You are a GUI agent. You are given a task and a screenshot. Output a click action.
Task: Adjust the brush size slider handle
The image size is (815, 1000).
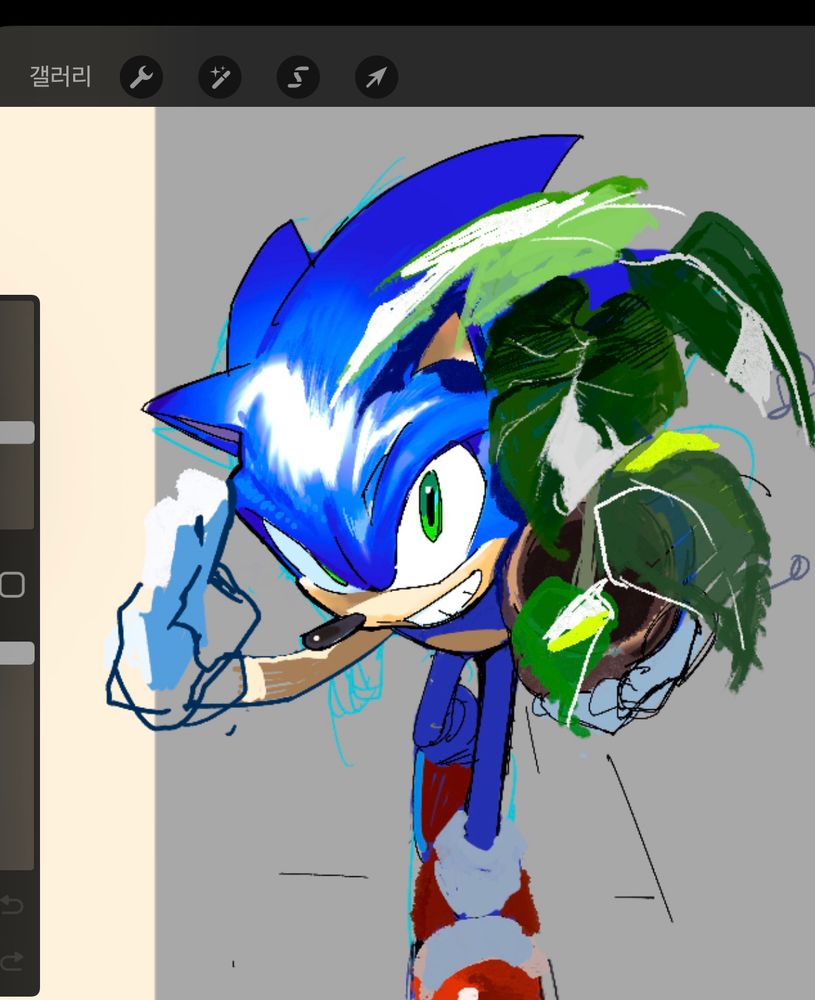(x=17, y=432)
